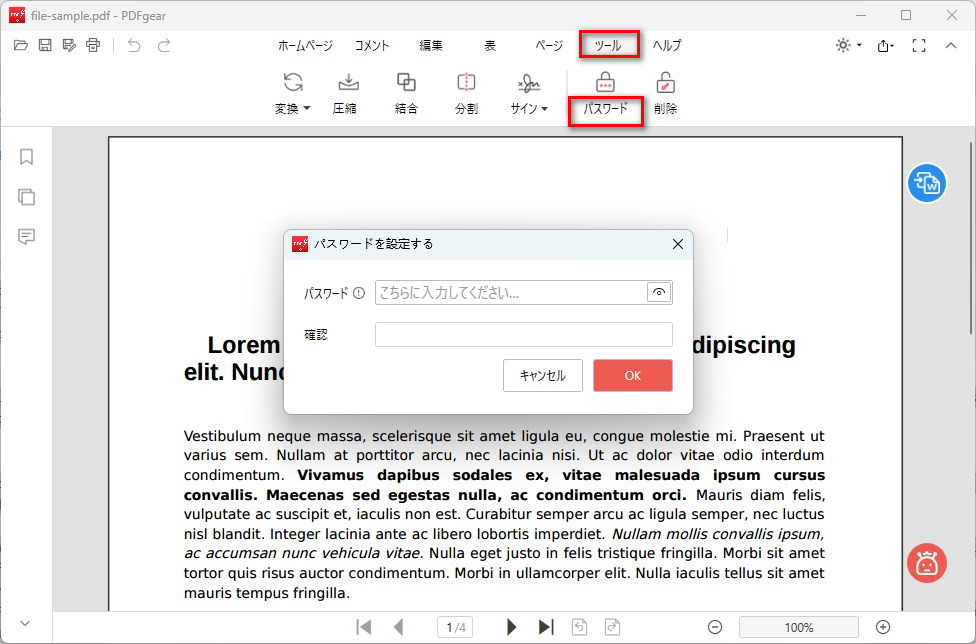Open the 圧縮 (Compress) tool

point(348,93)
